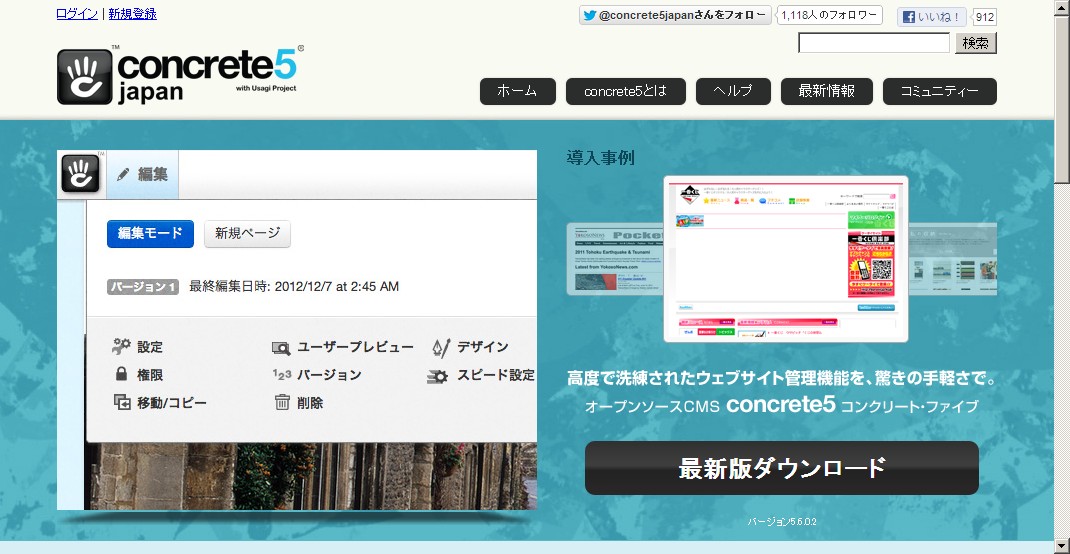This screenshot has width=1070, height=554.
Task: Click the バージョン5.6.0.2 text
Action: click(x=782, y=522)
